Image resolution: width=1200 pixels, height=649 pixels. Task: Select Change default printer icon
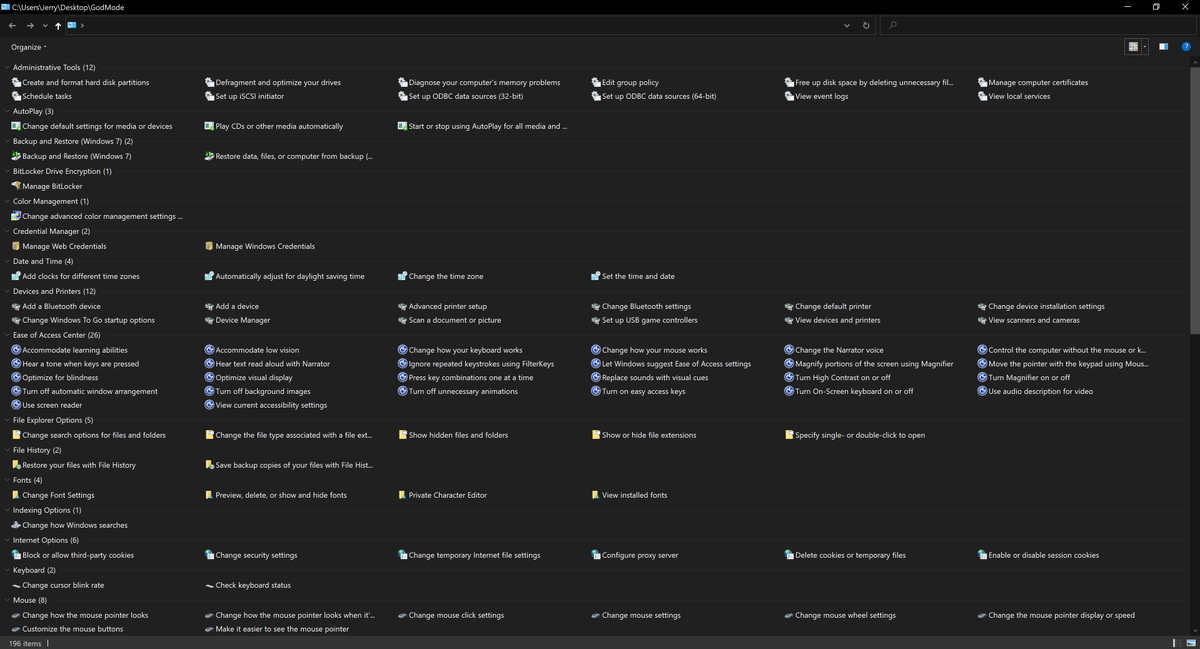pos(789,307)
